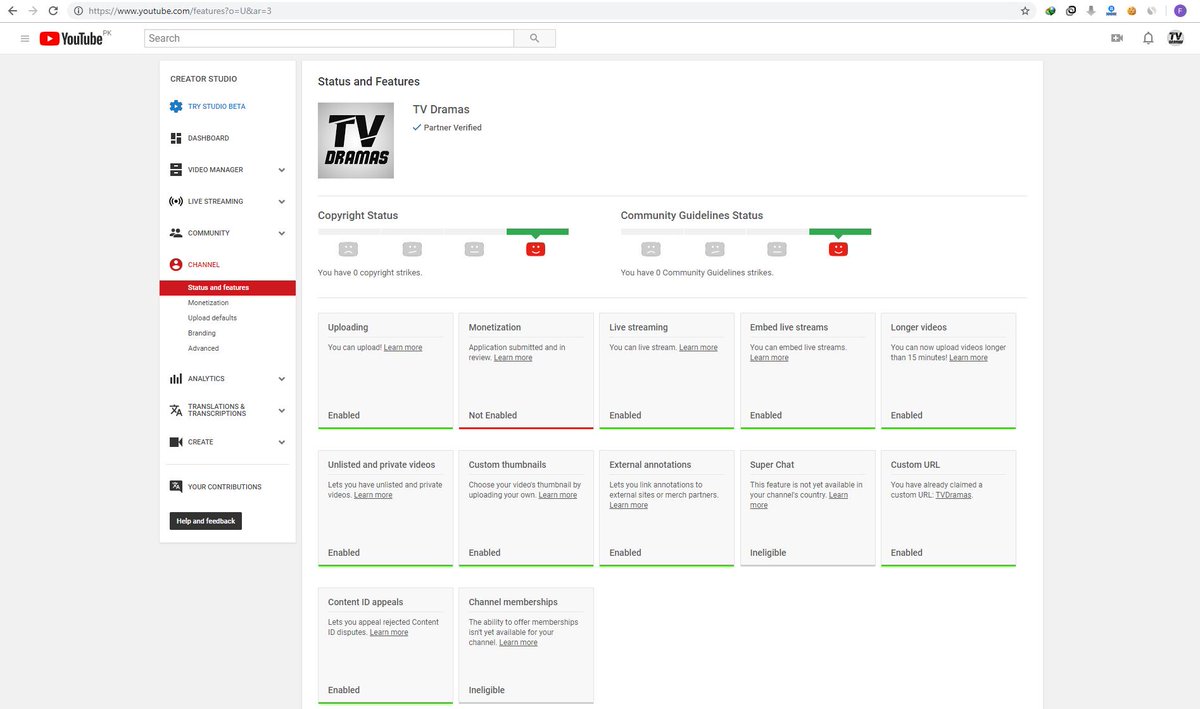Open Learn more in Monetization card
Screen dimensions: 1200x709
513,357
